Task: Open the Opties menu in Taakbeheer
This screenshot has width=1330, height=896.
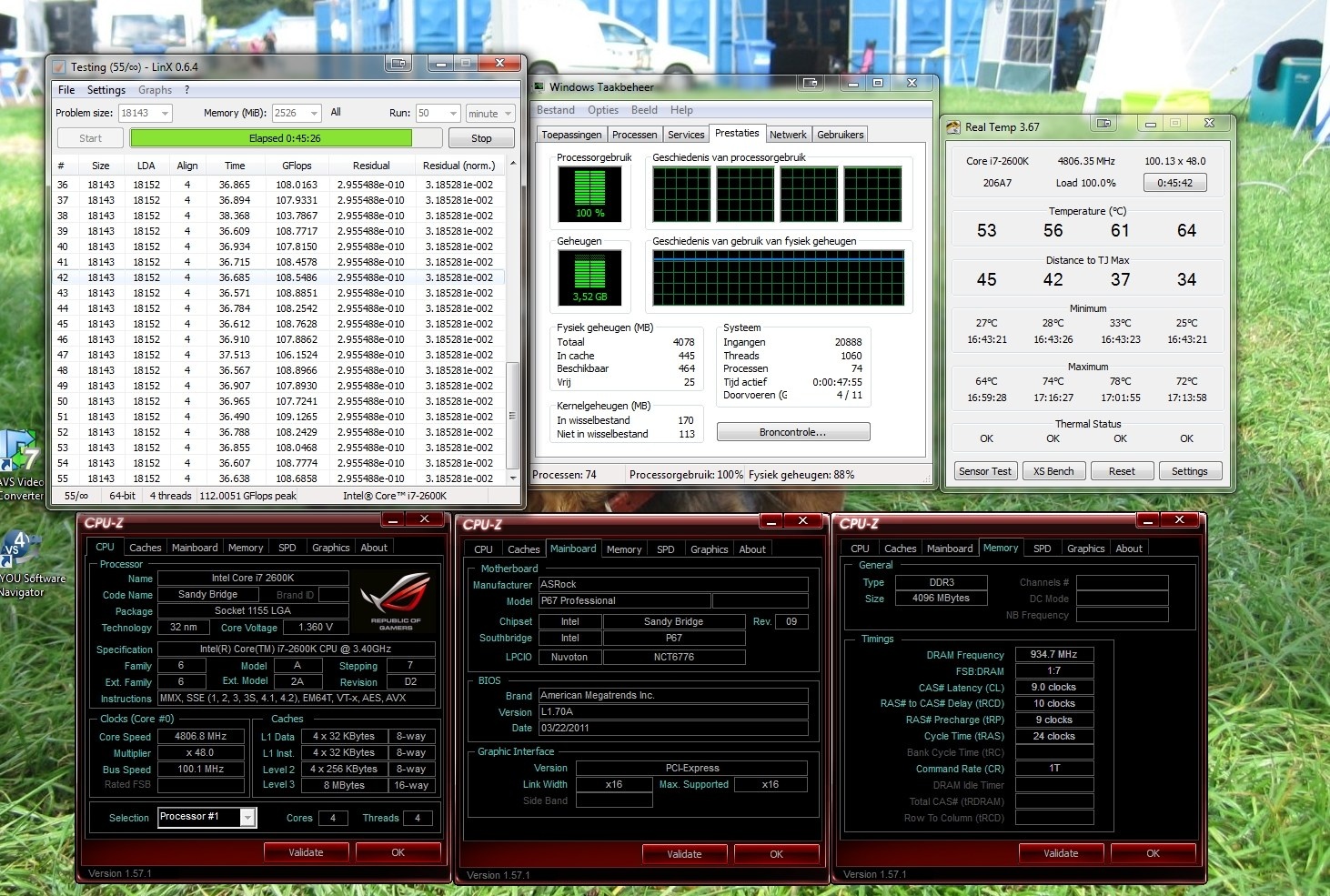Action: coord(603,110)
